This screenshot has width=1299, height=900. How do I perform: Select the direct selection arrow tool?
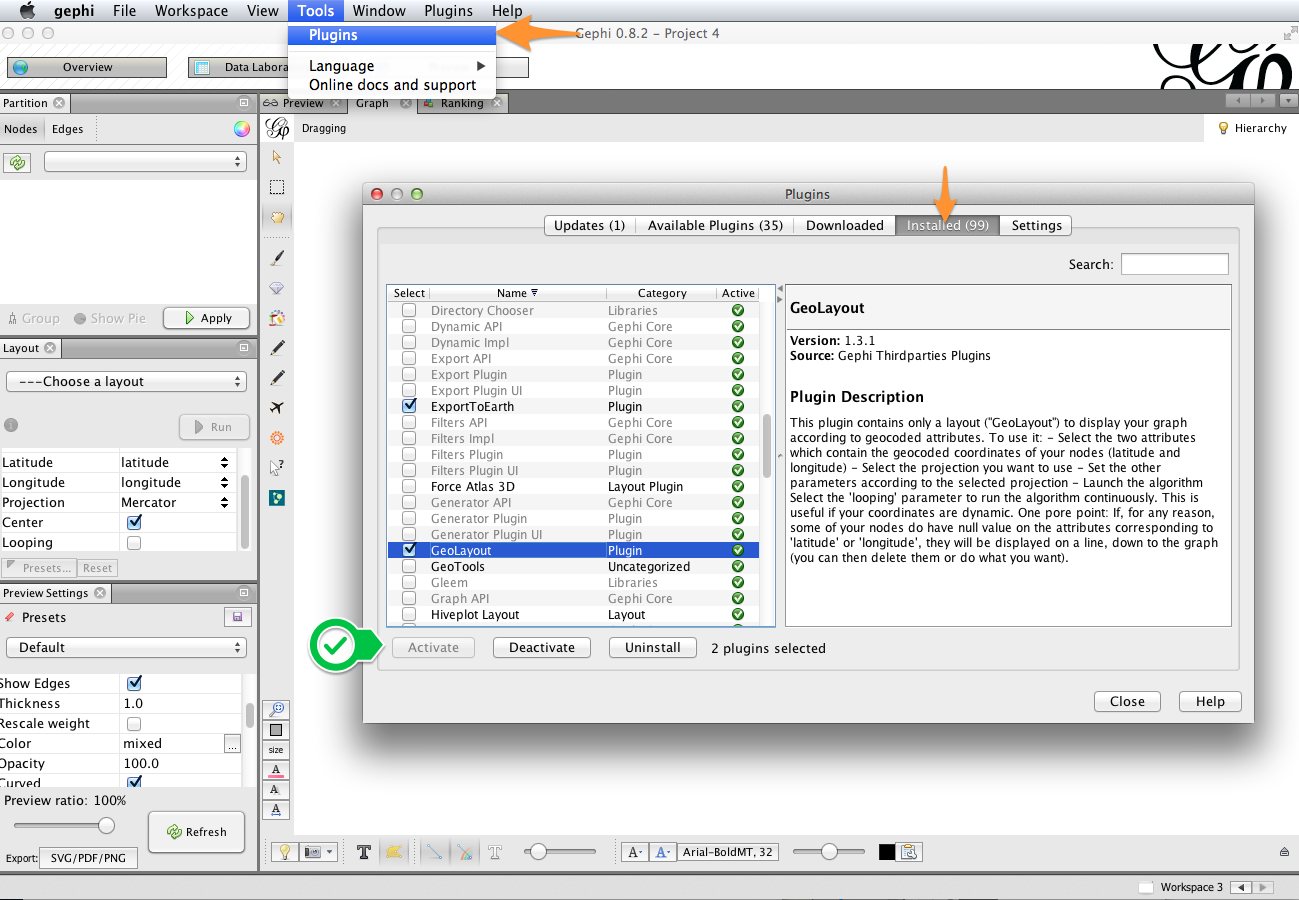tap(277, 157)
